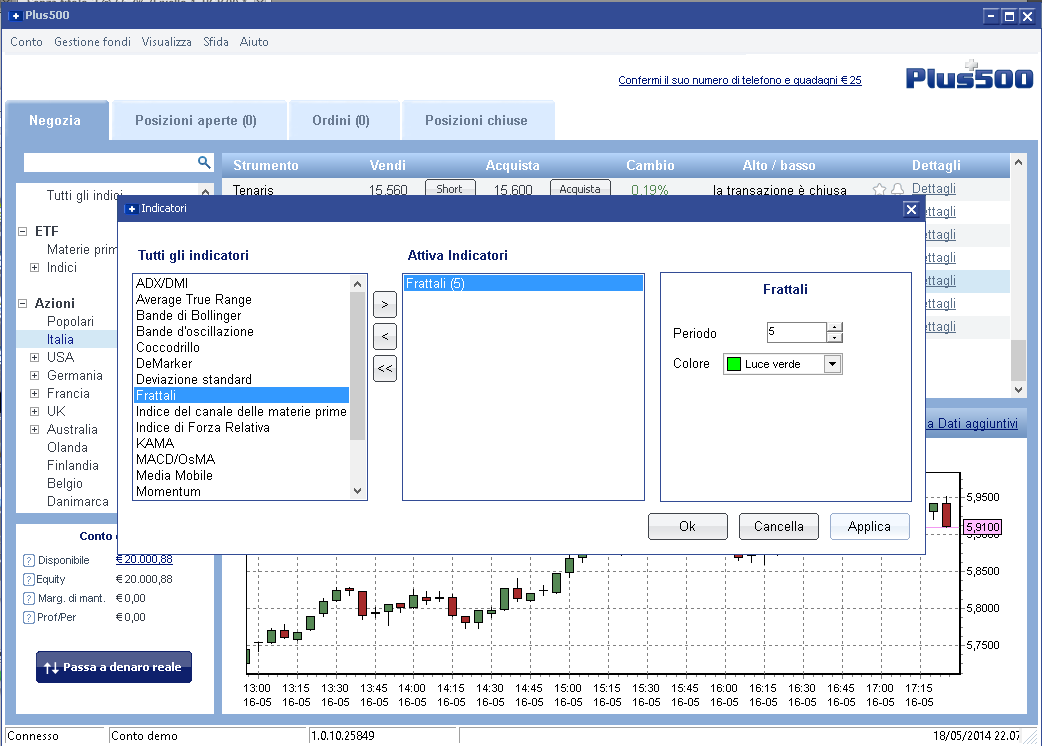Expand the Australia tree node
1042x746 pixels.
coord(35,429)
